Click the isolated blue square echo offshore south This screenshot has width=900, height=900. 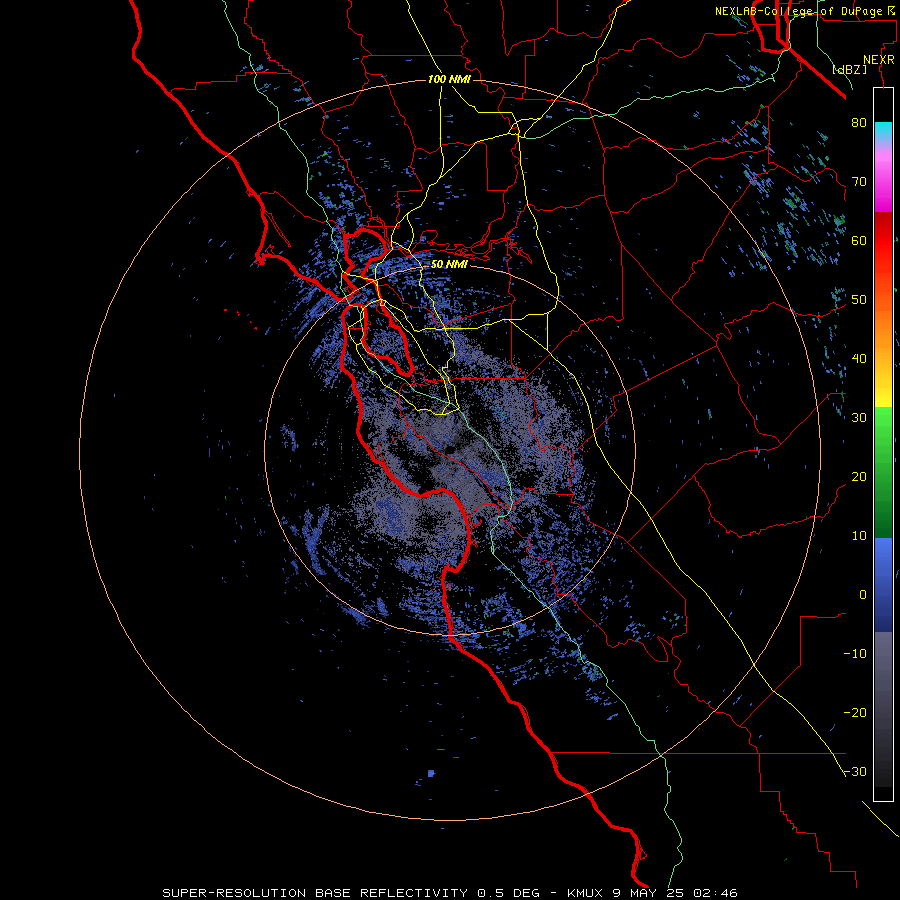431,773
